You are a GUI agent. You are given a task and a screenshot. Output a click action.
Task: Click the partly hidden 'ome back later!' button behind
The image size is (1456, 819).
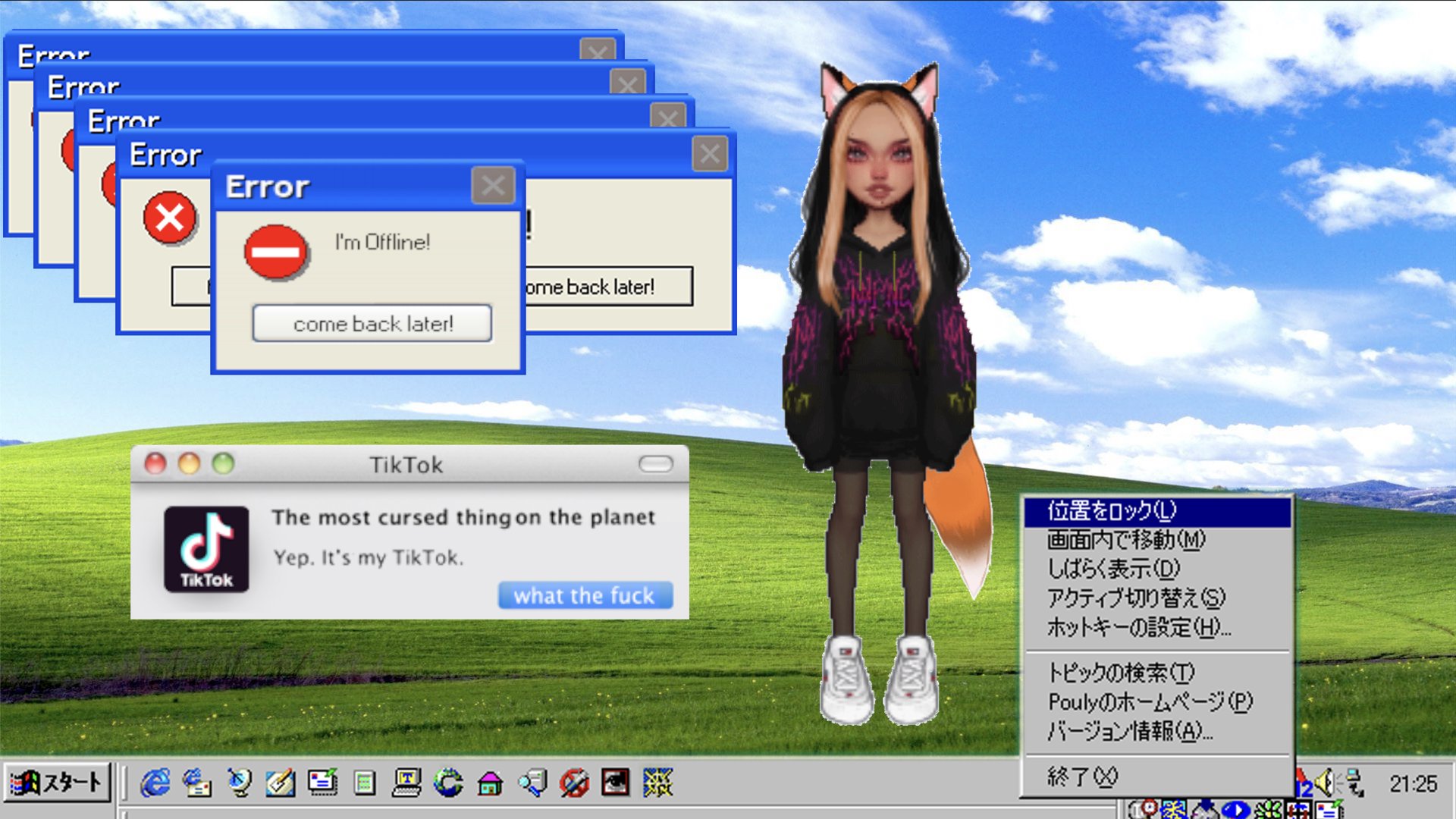click(x=609, y=287)
